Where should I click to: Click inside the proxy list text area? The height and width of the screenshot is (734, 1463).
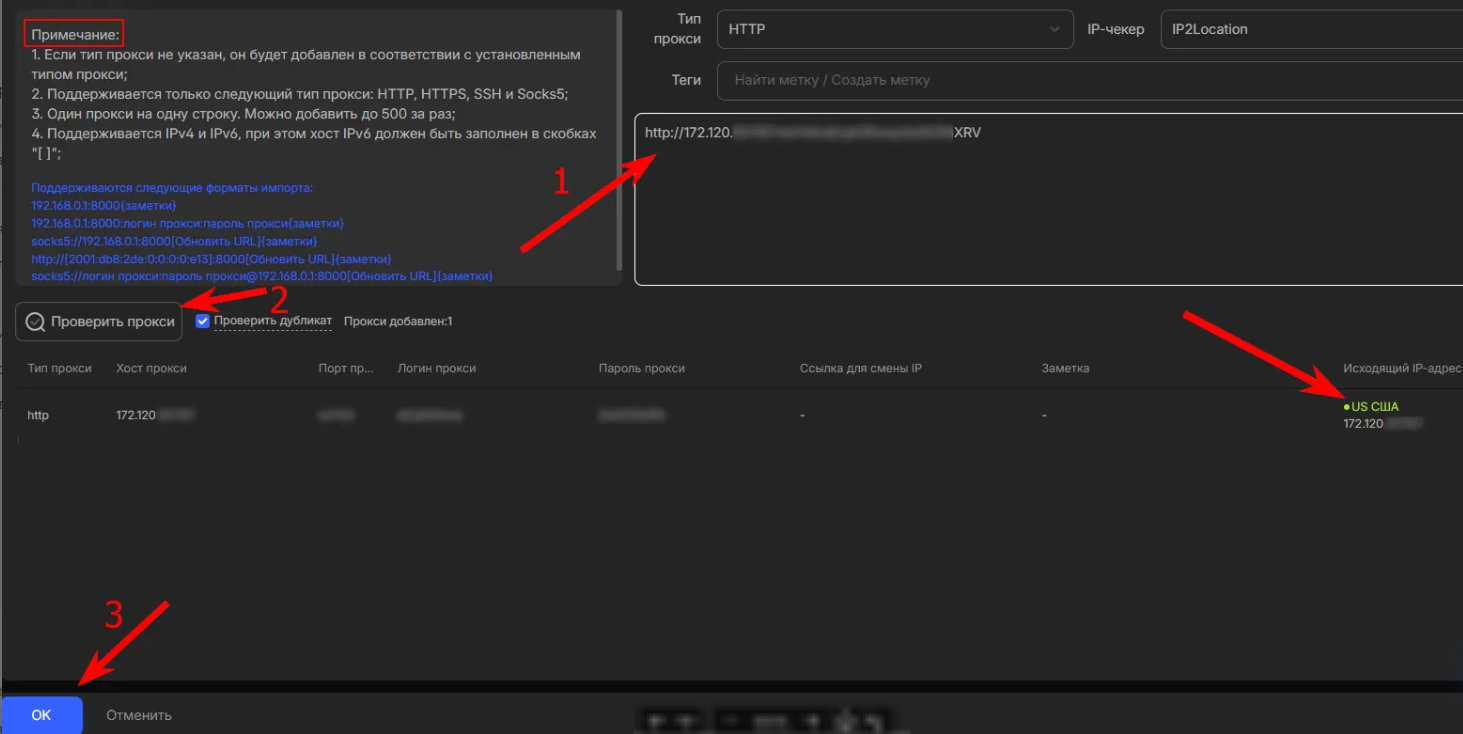click(x=1047, y=210)
